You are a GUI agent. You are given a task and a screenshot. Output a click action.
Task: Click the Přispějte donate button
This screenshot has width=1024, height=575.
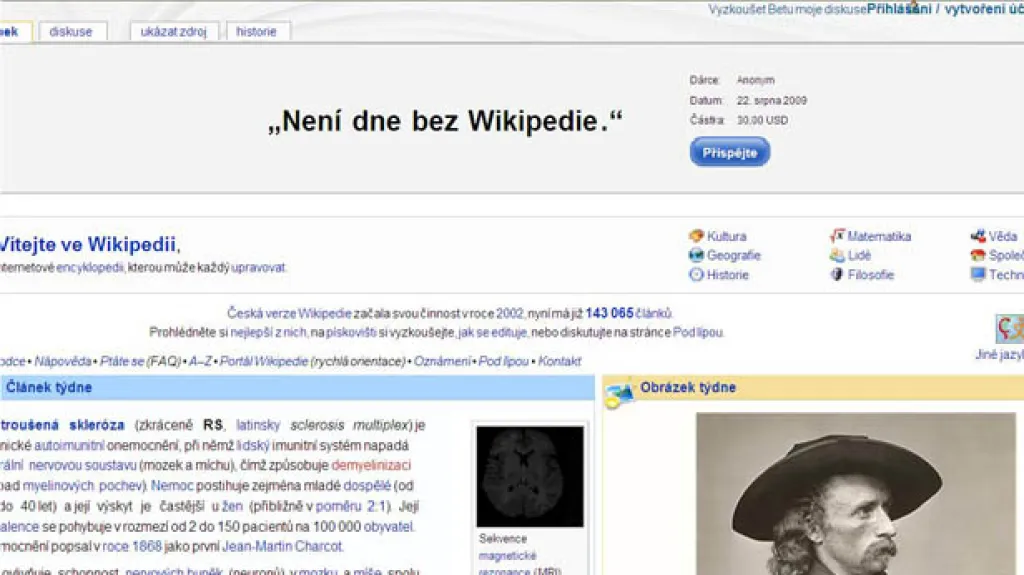coord(729,152)
